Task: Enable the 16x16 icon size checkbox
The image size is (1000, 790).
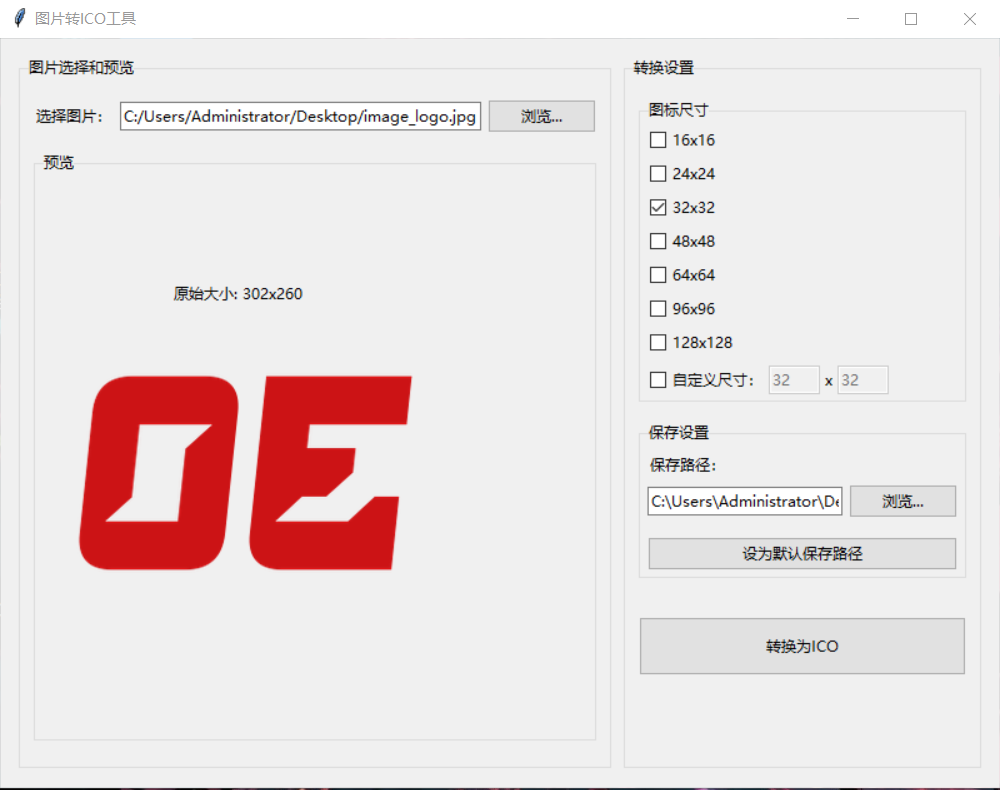Action: point(658,140)
